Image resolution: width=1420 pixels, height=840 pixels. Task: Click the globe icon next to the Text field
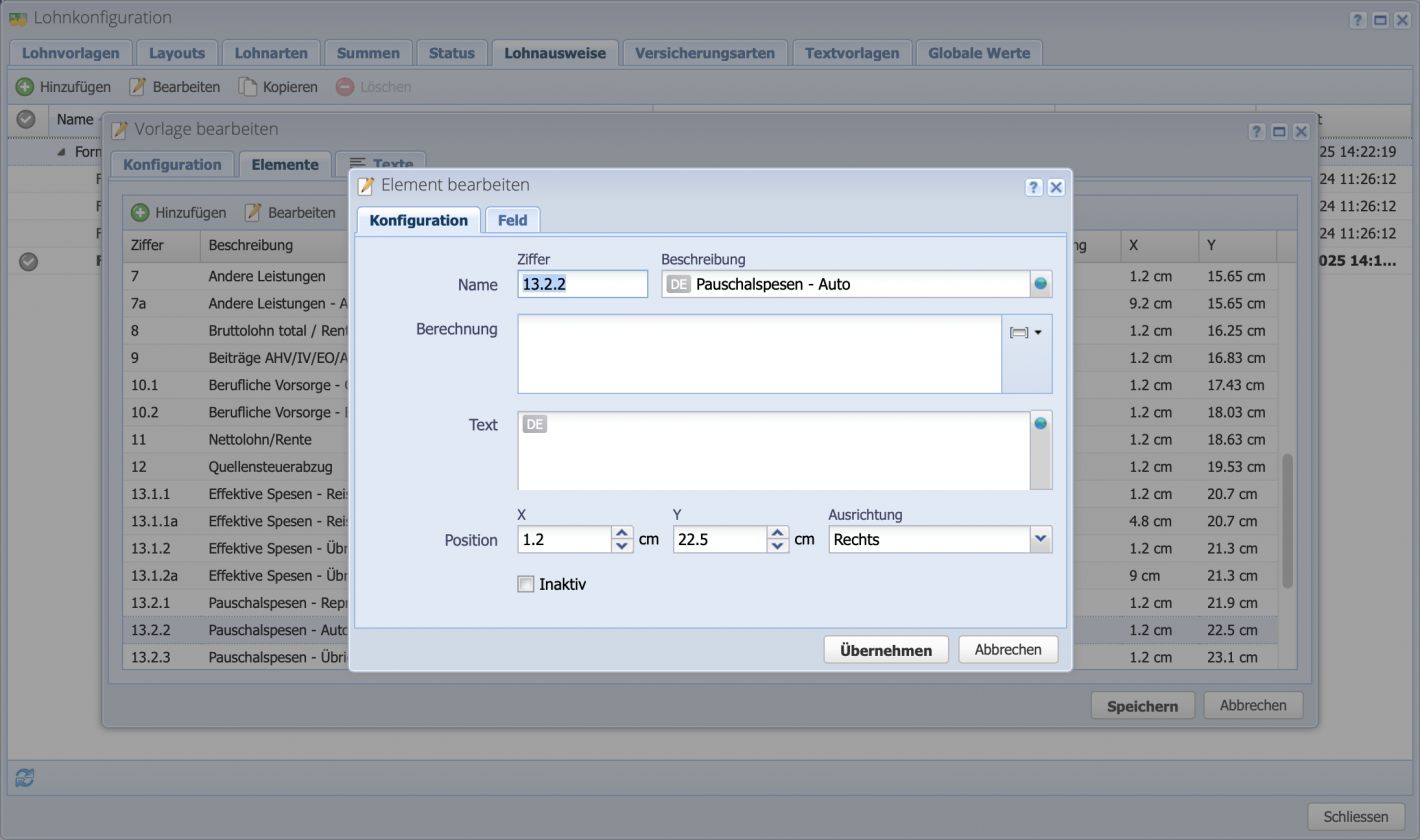pyautogui.click(x=1041, y=423)
